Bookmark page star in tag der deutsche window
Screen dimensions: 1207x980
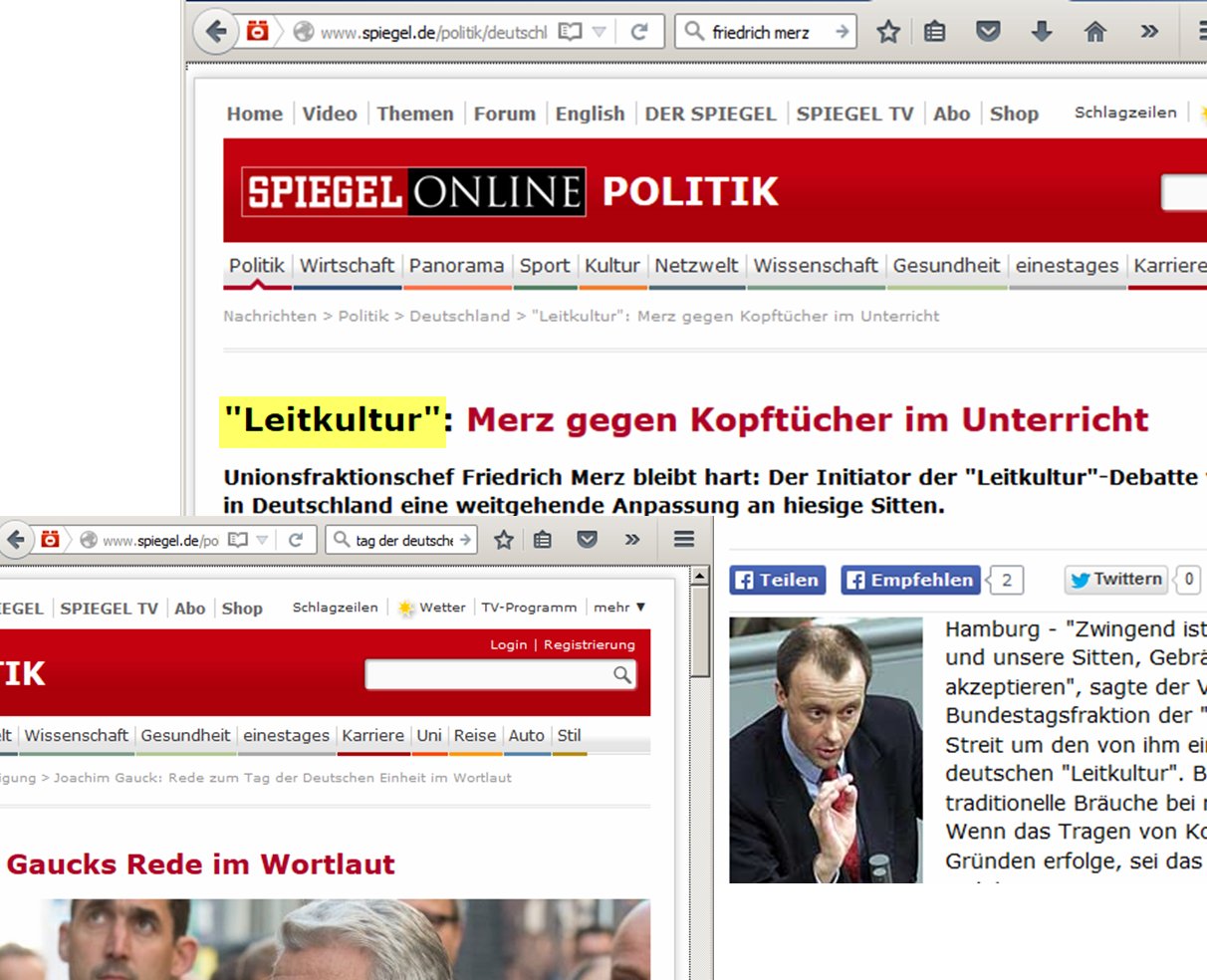point(504,540)
